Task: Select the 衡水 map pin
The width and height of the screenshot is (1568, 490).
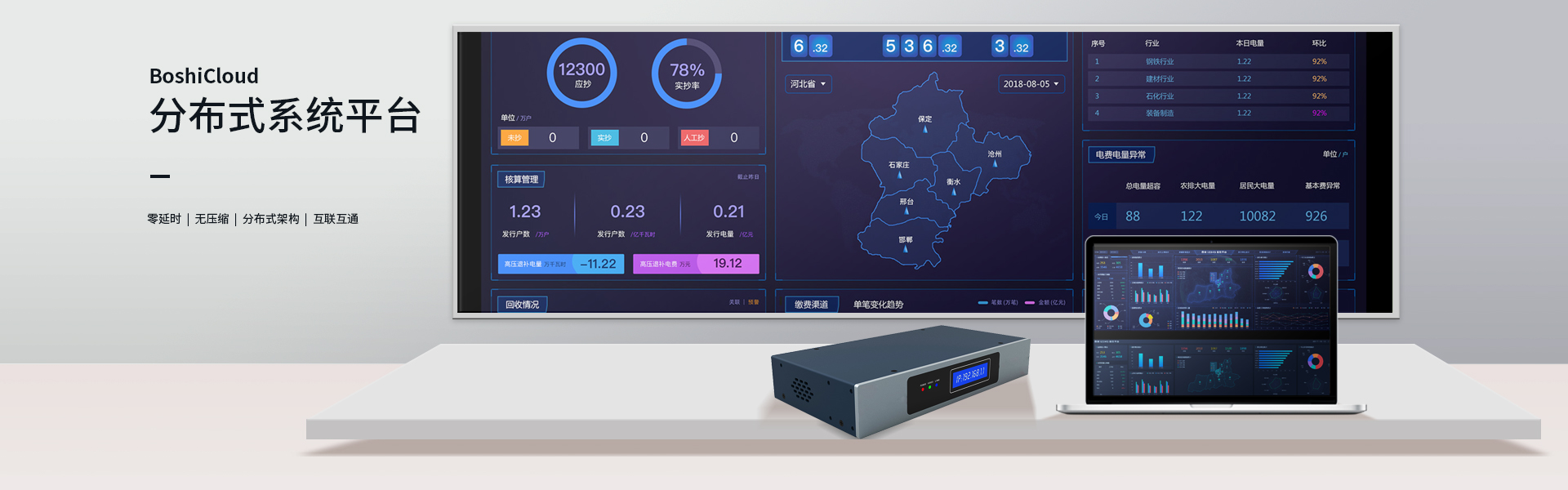Action: [953, 191]
